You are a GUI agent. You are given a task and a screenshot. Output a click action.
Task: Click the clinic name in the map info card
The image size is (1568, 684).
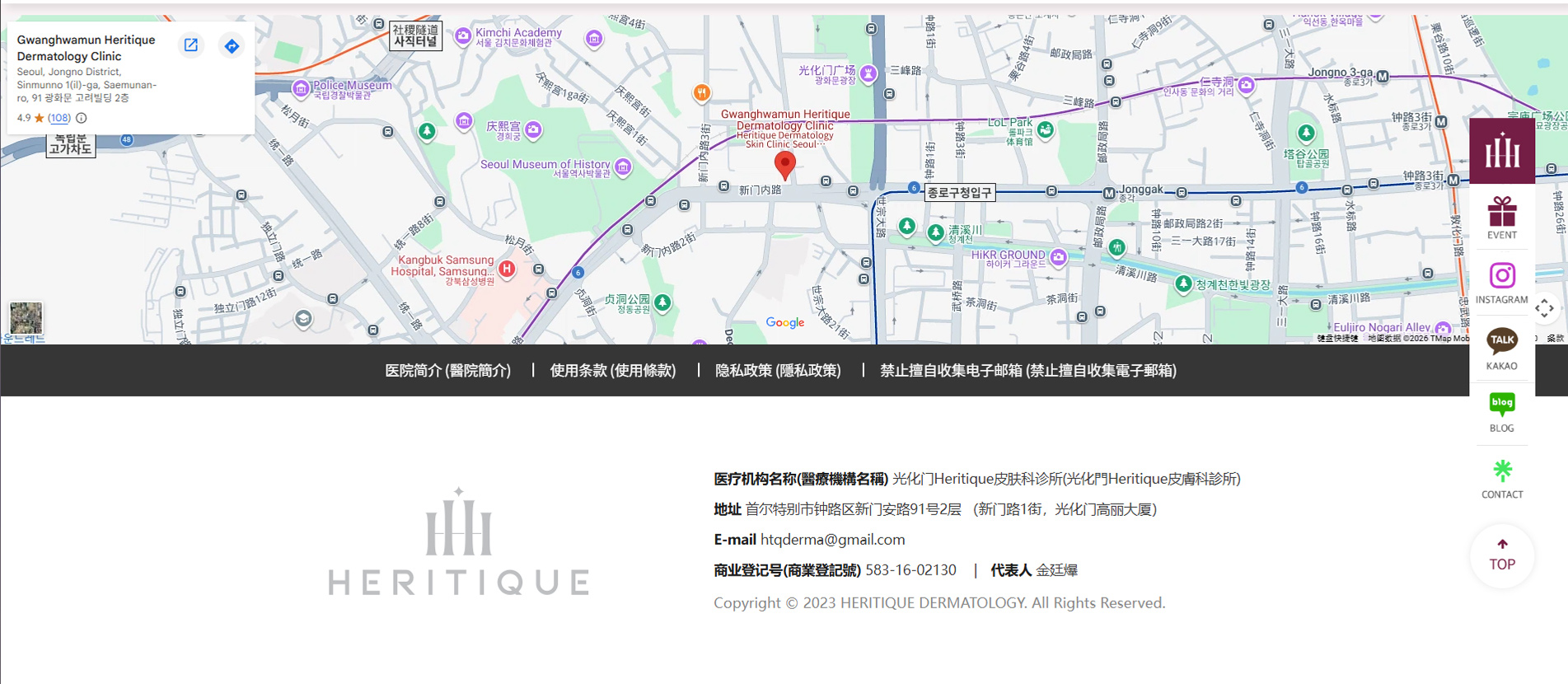(86, 48)
